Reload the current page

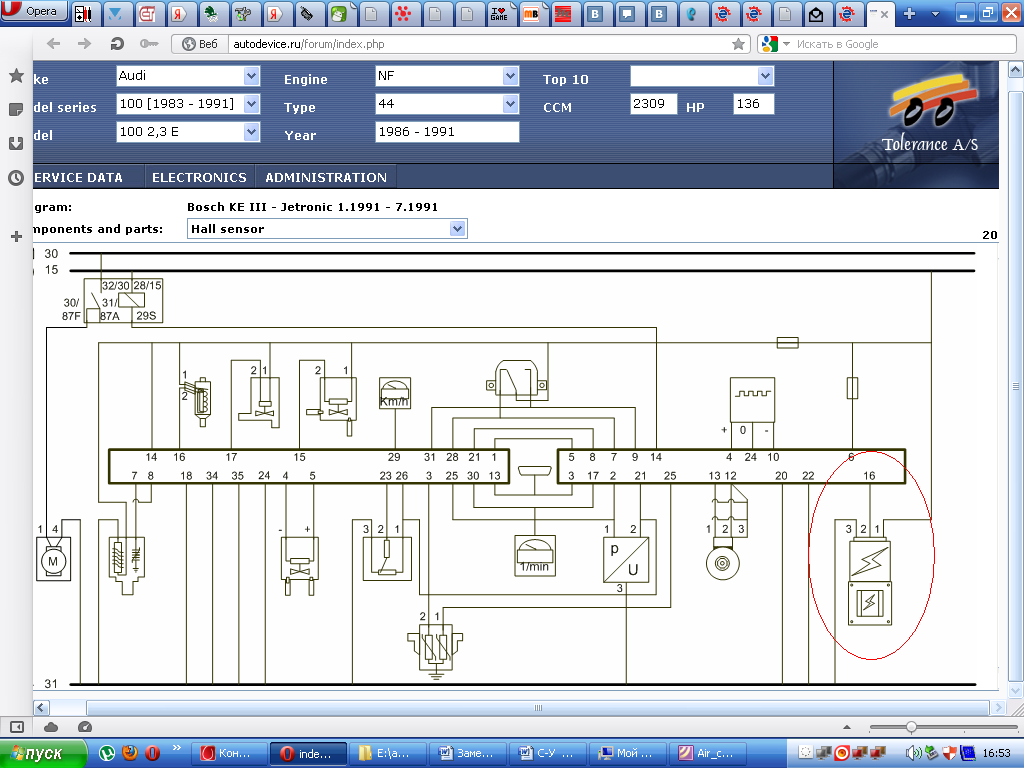(117, 44)
